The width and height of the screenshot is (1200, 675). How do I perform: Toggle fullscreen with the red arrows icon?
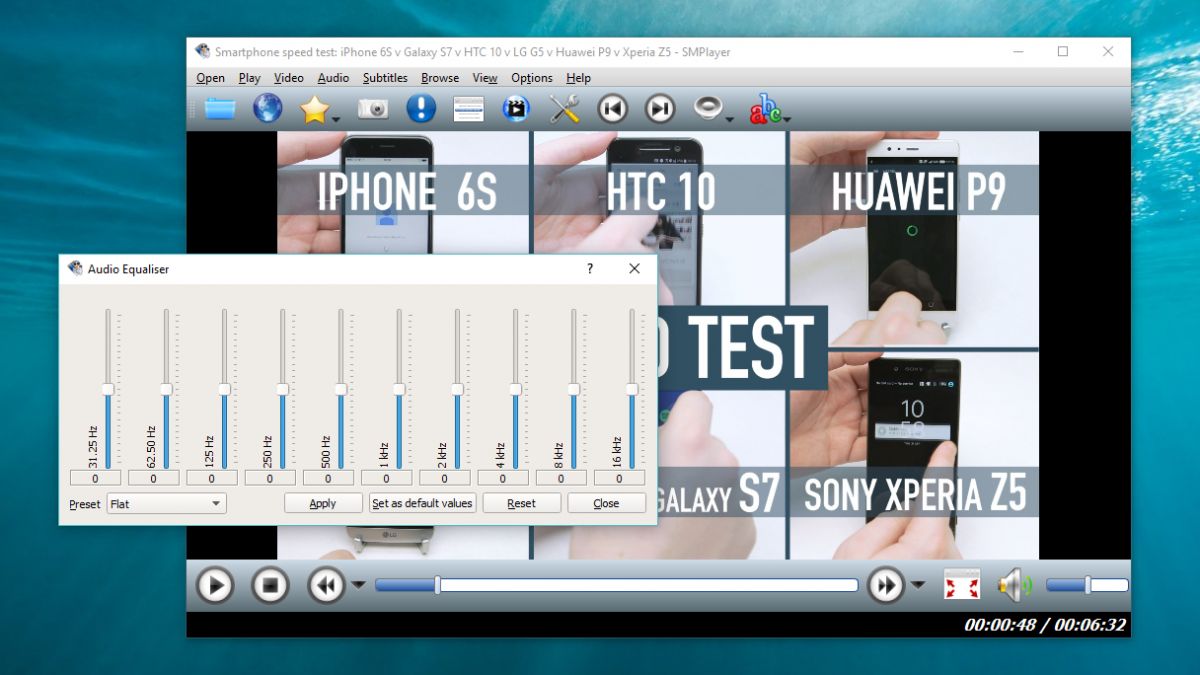pos(962,585)
